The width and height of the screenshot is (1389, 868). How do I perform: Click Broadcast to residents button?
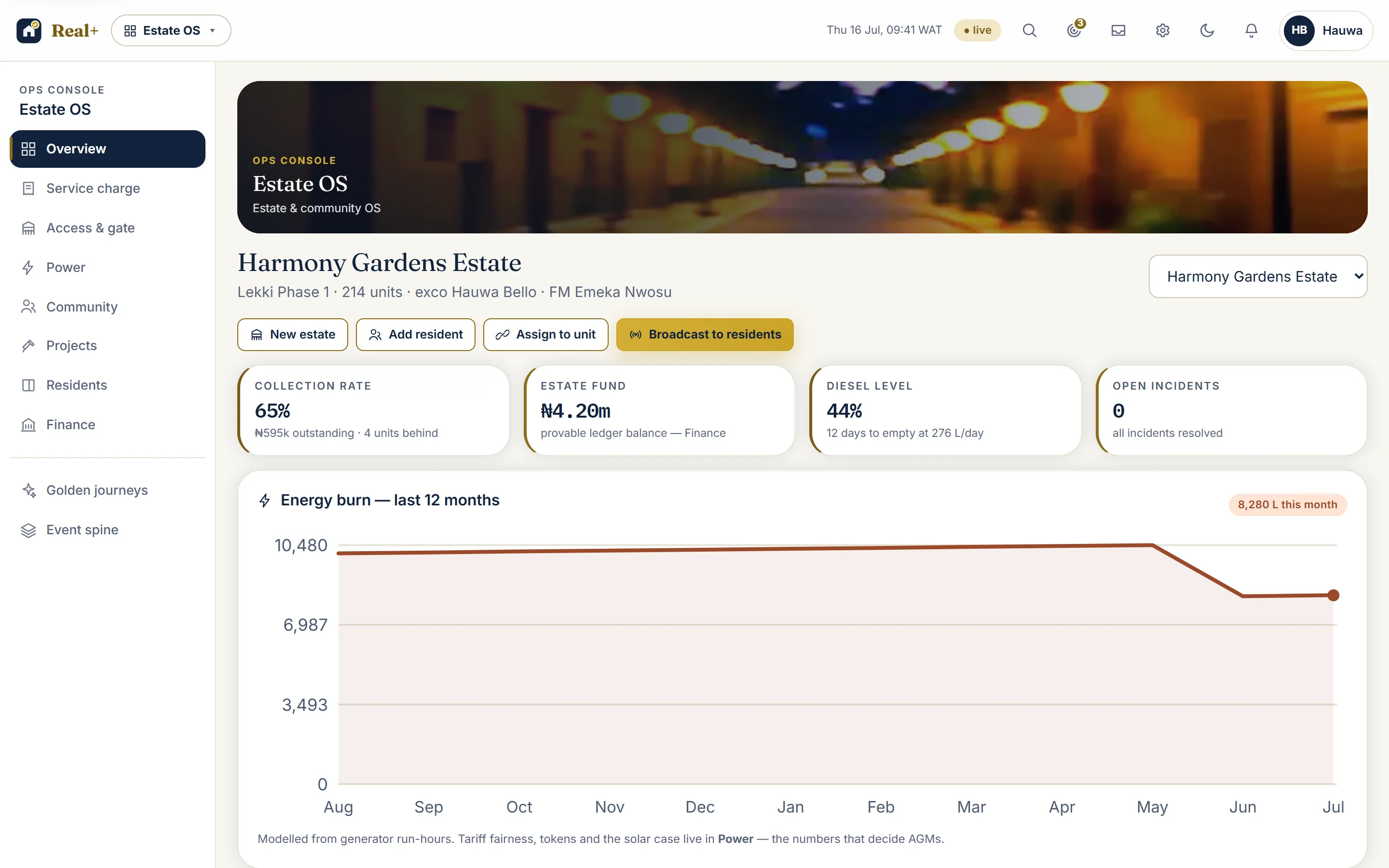705,334
